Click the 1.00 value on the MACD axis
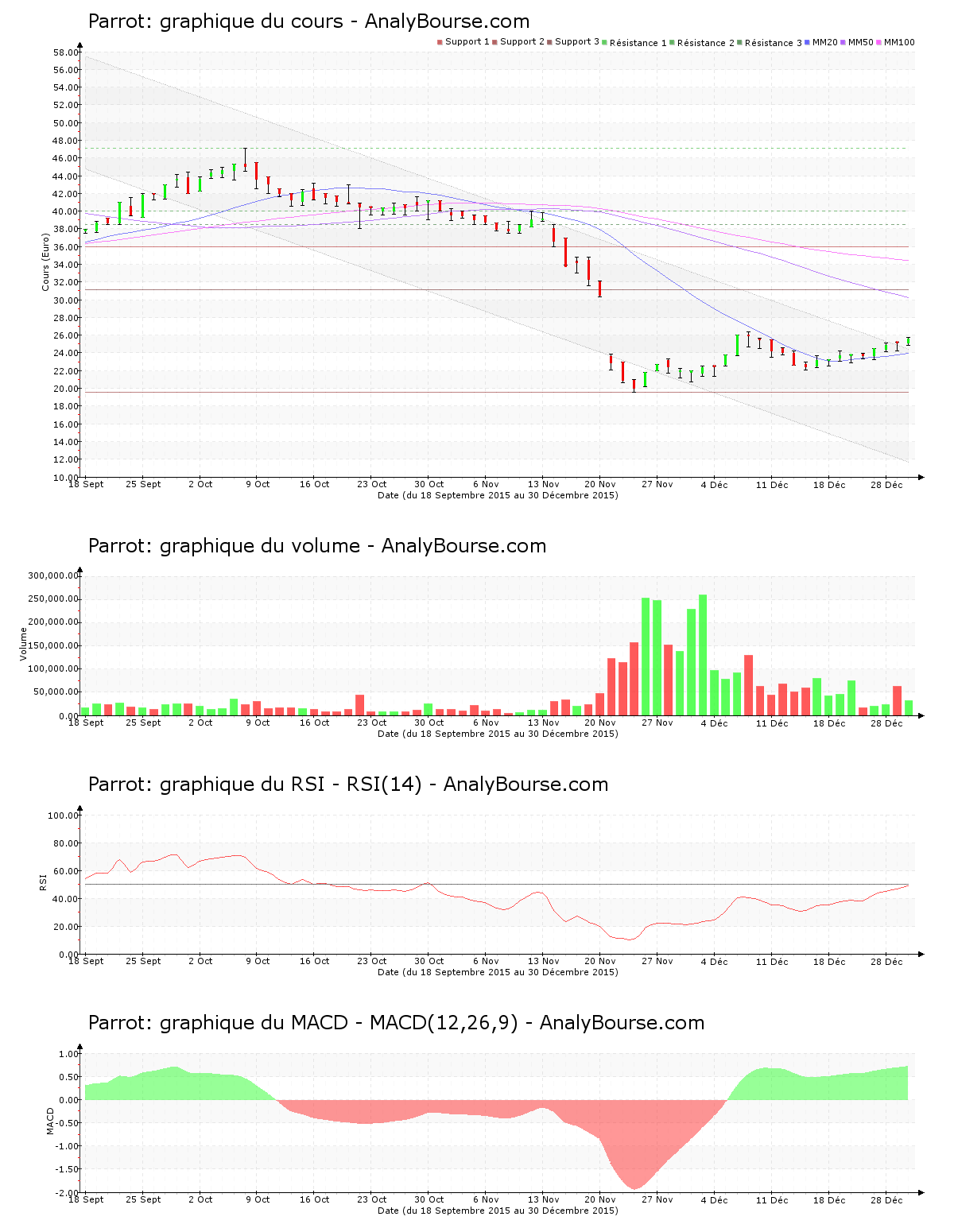The image size is (954, 1232). pos(69,1054)
